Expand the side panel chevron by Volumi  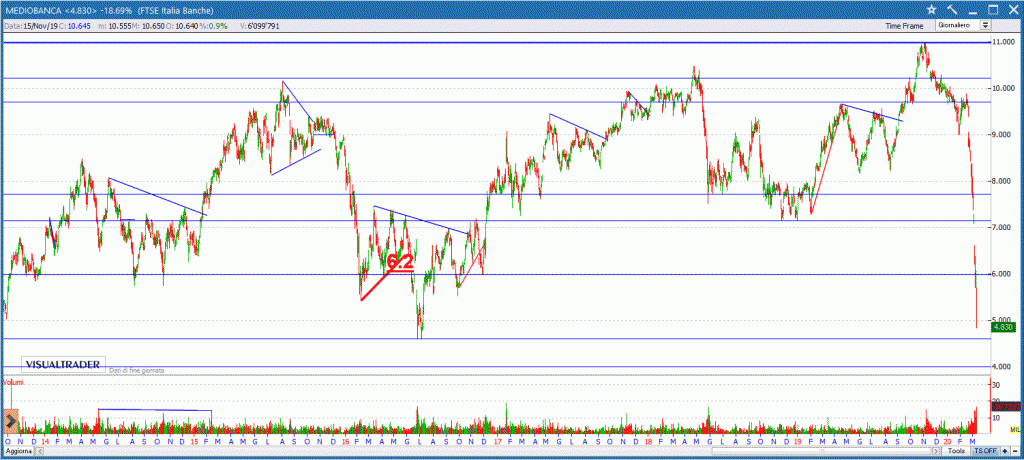(x=10, y=421)
